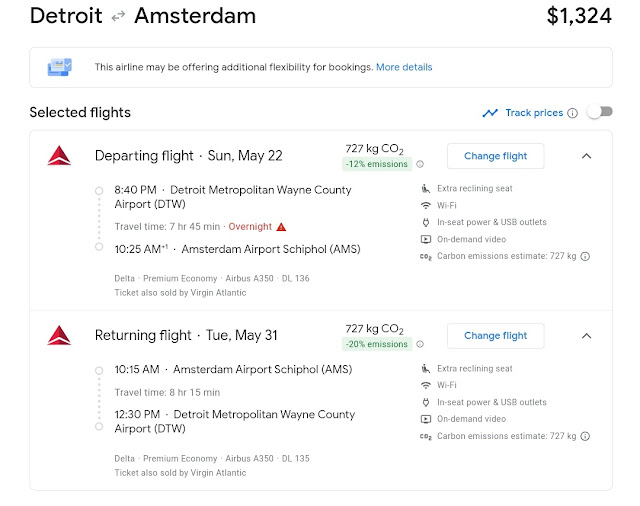Click departing flight emissions info icon
Image resolution: width=640 pixels, height=506 pixels.
420,165
